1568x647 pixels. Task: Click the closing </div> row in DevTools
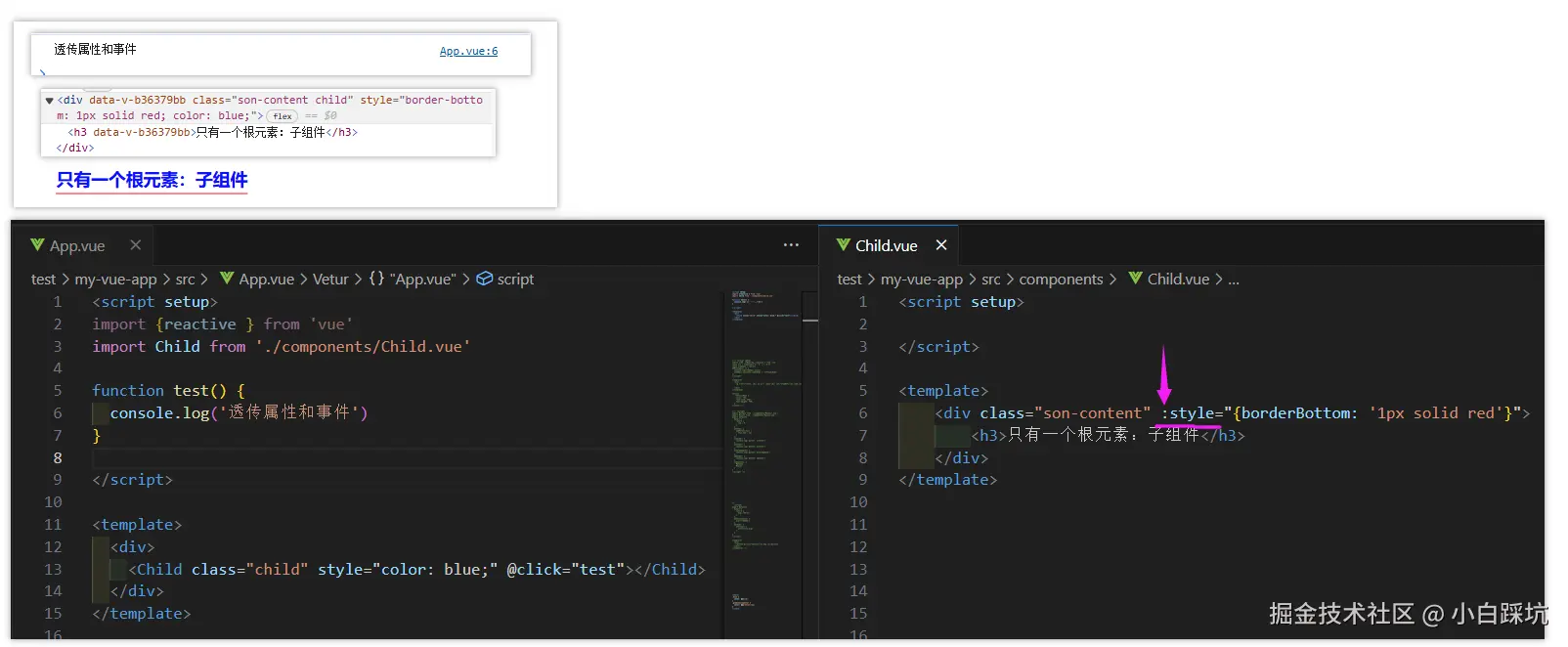pyautogui.click(x=75, y=149)
